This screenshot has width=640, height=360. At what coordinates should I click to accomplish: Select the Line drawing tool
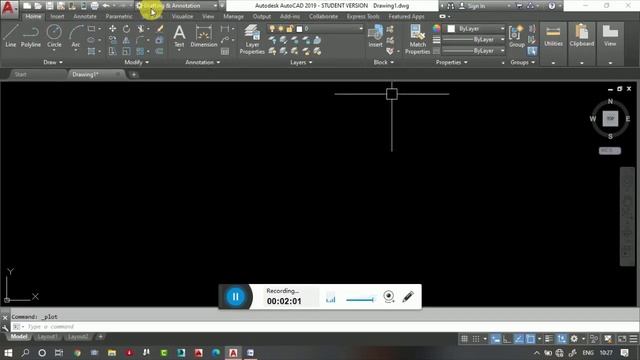[11, 36]
